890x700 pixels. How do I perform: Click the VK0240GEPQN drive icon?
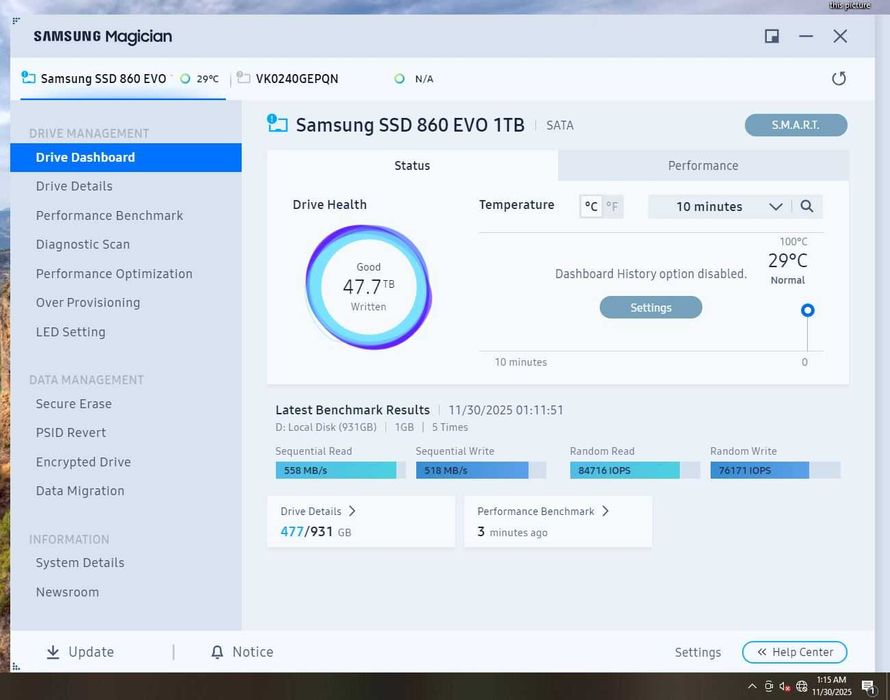tap(244, 77)
